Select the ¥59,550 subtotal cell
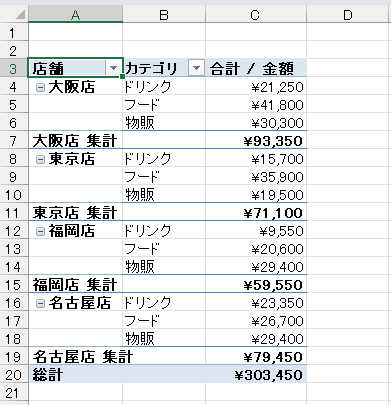This screenshot has height=405, width=391. [256, 285]
